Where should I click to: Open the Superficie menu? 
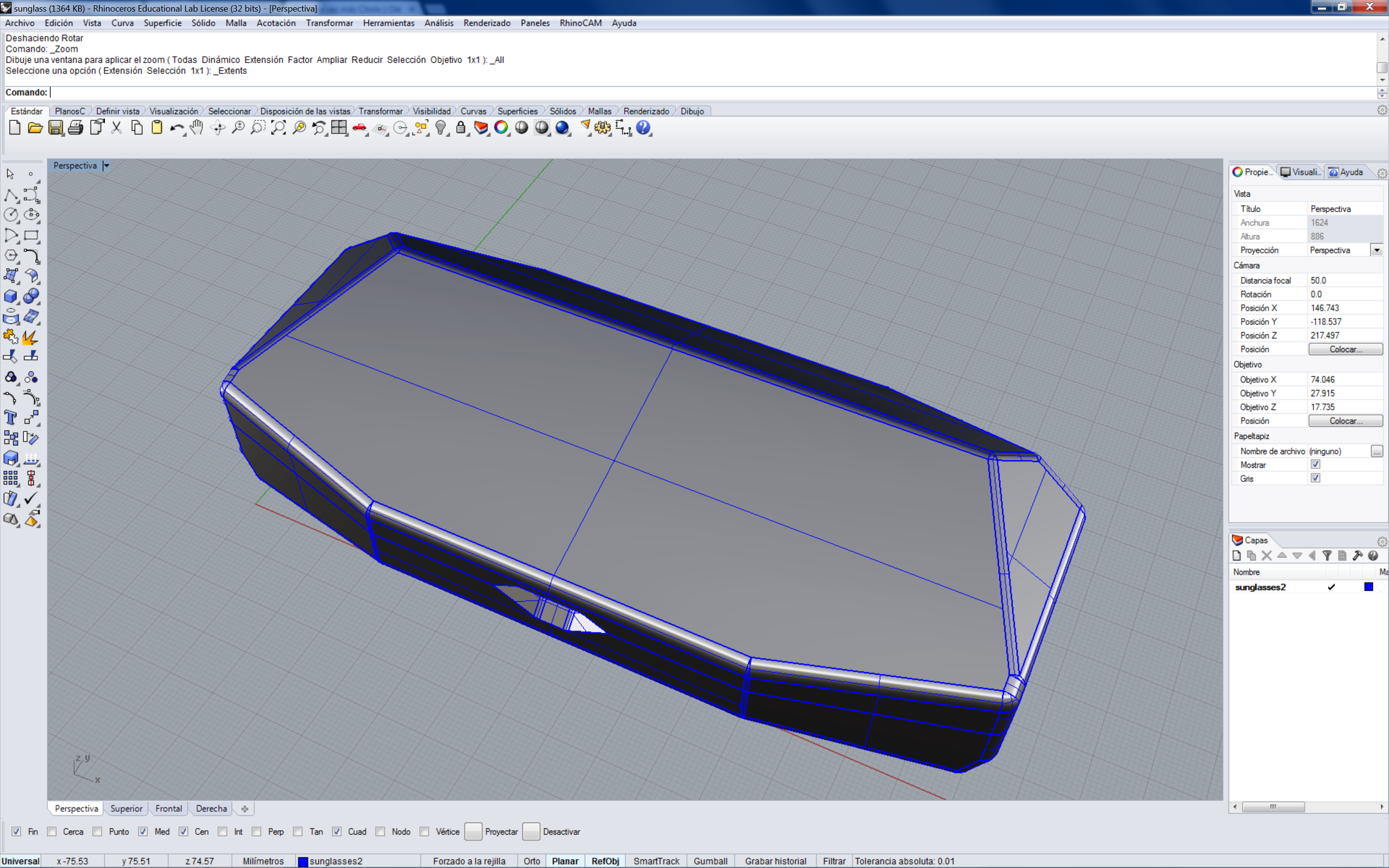(x=163, y=23)
